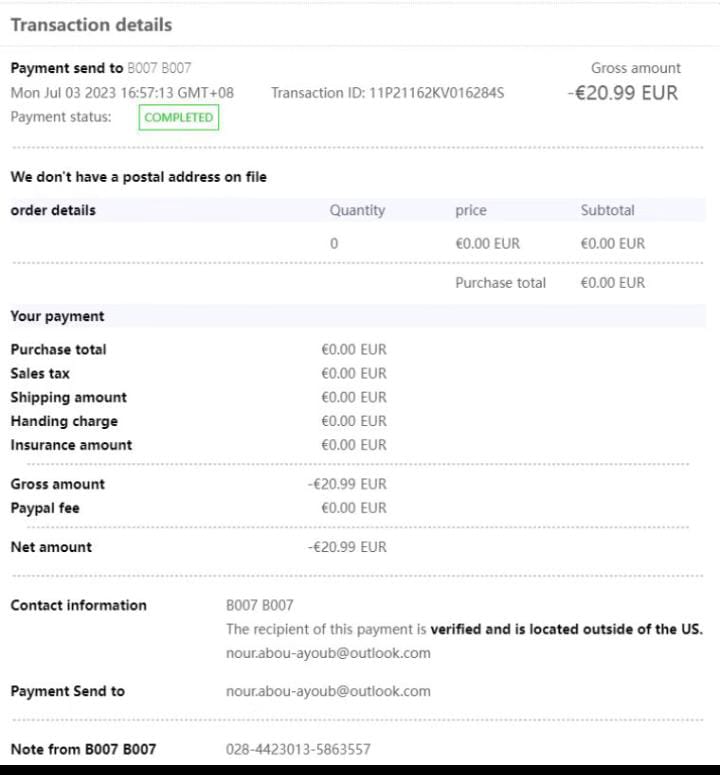Click the Transaction ID 11P21162KV016284S

[x=387, y=93]
